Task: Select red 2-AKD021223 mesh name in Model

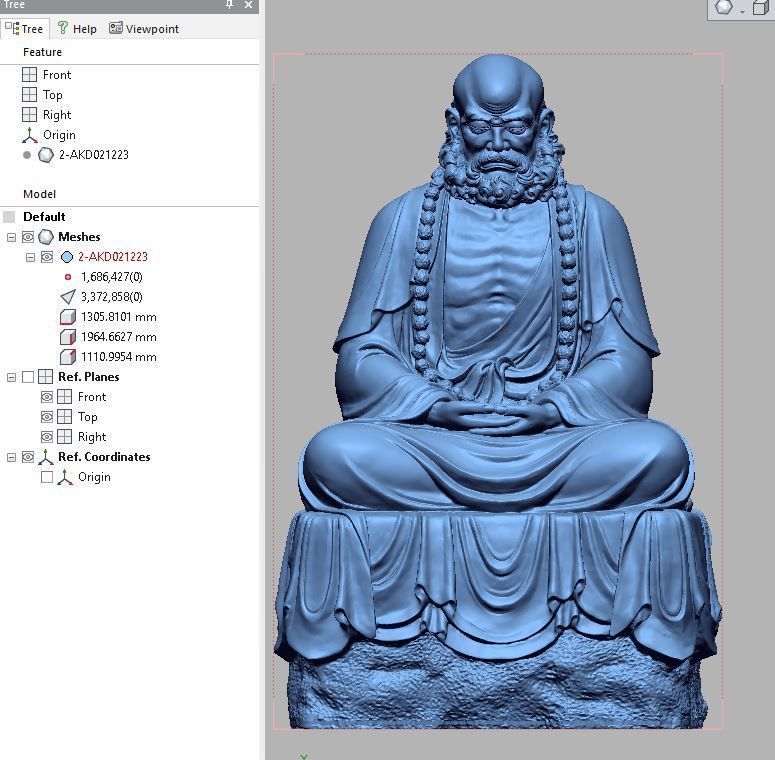Action: pyautogui.click(x=113, y=257)
